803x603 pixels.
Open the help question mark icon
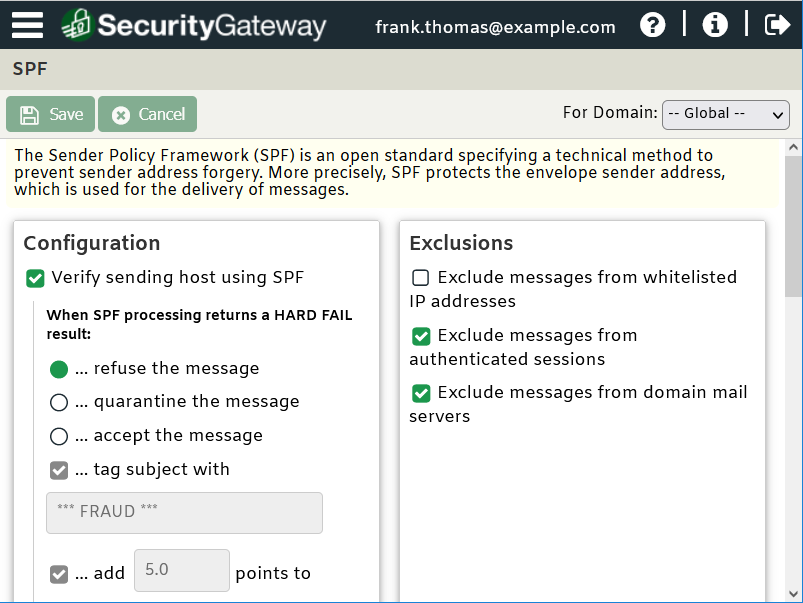click(x=652, y=24)
